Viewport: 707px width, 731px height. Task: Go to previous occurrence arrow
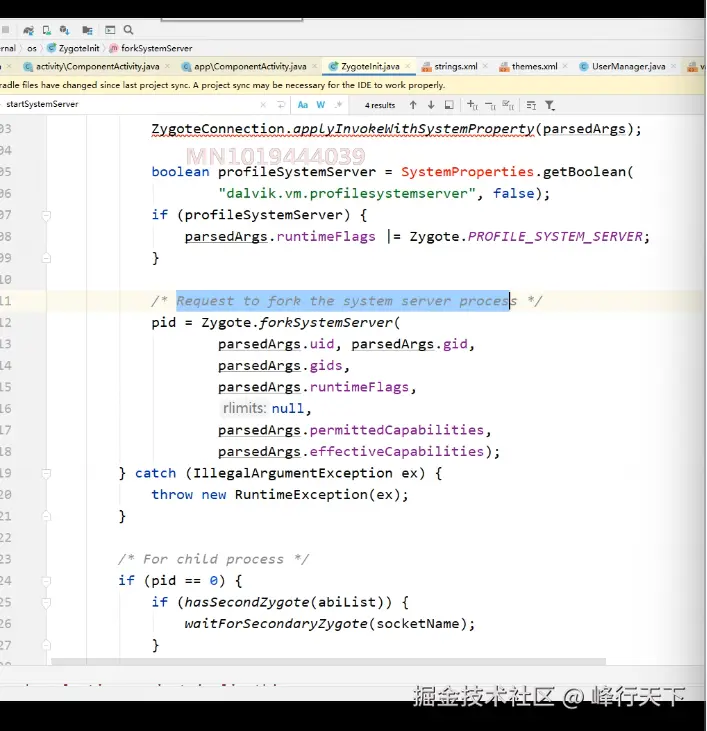pos(413,105)
